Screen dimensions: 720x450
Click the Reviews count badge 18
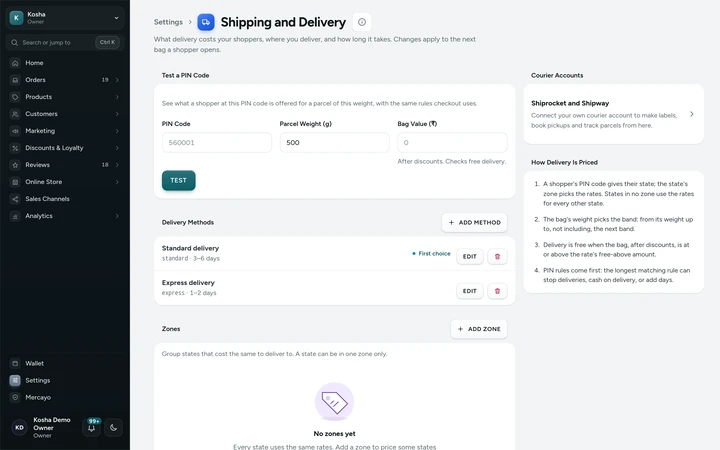tap(105, 165)
